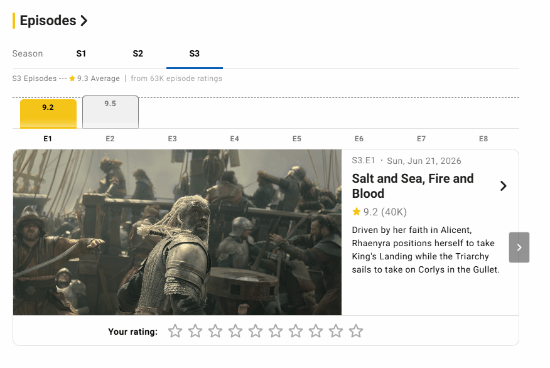Rate the episode 8 stars

pyautogui.click(x=316, y=331)
